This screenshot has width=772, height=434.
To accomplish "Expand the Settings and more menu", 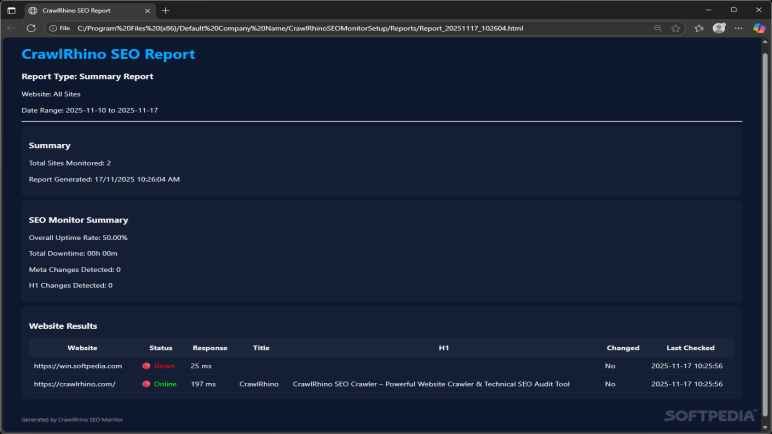I will pos(739,28).
